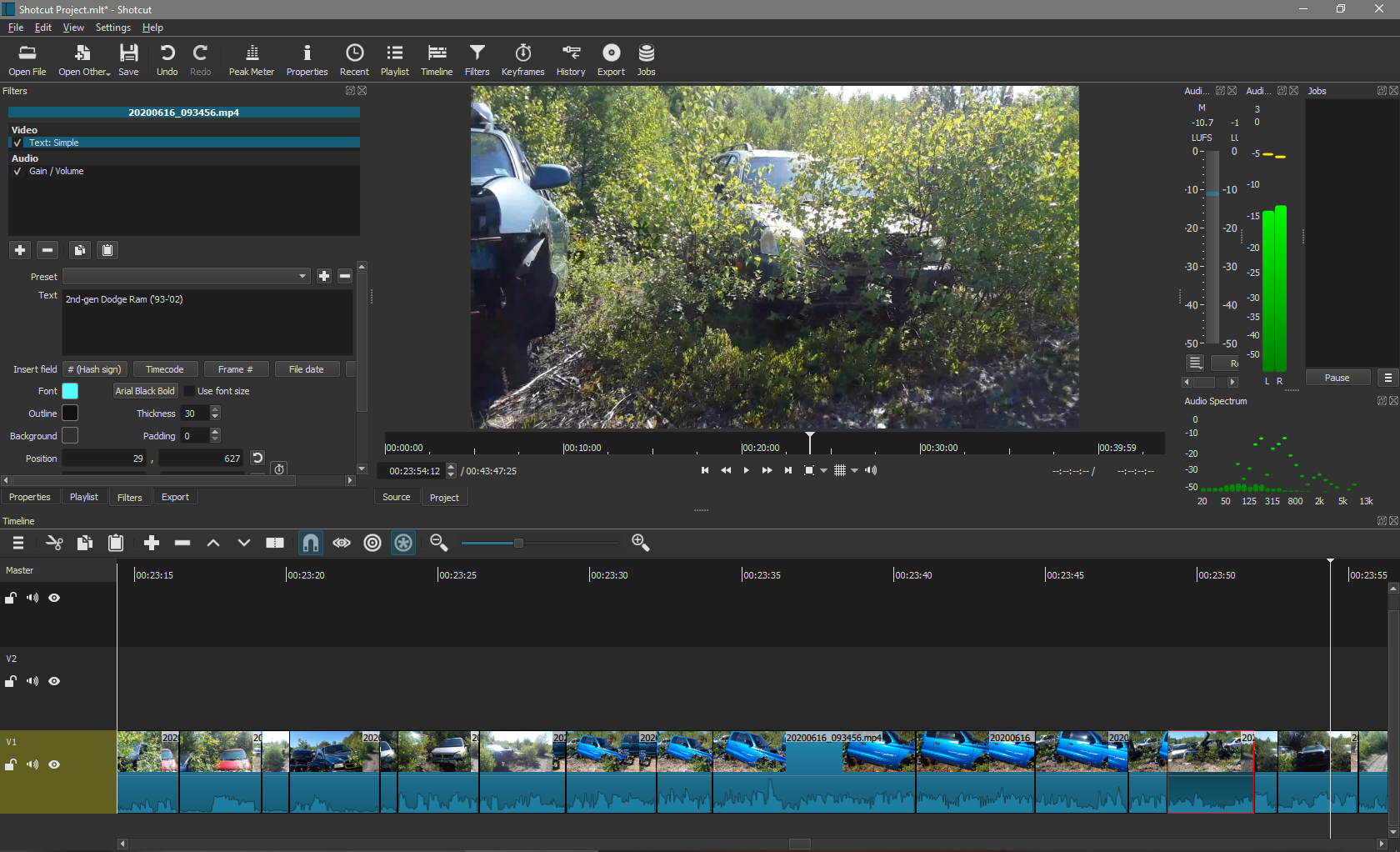Disable the Text: Simple filter checkbox
The width and height of the screenshot is (1400, 852).
[17, 143]
